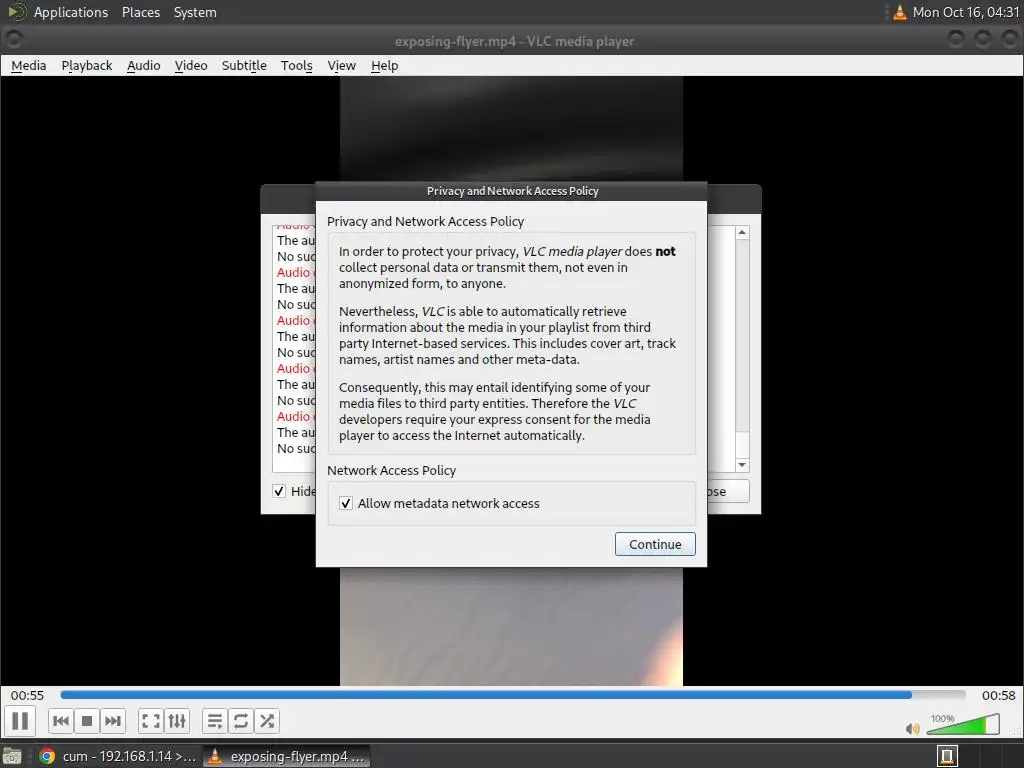Screen dimensions: 1024x768
Task: Select exposing-flyer.mp4 taskbar entry
Action: (x=287, y=756)
